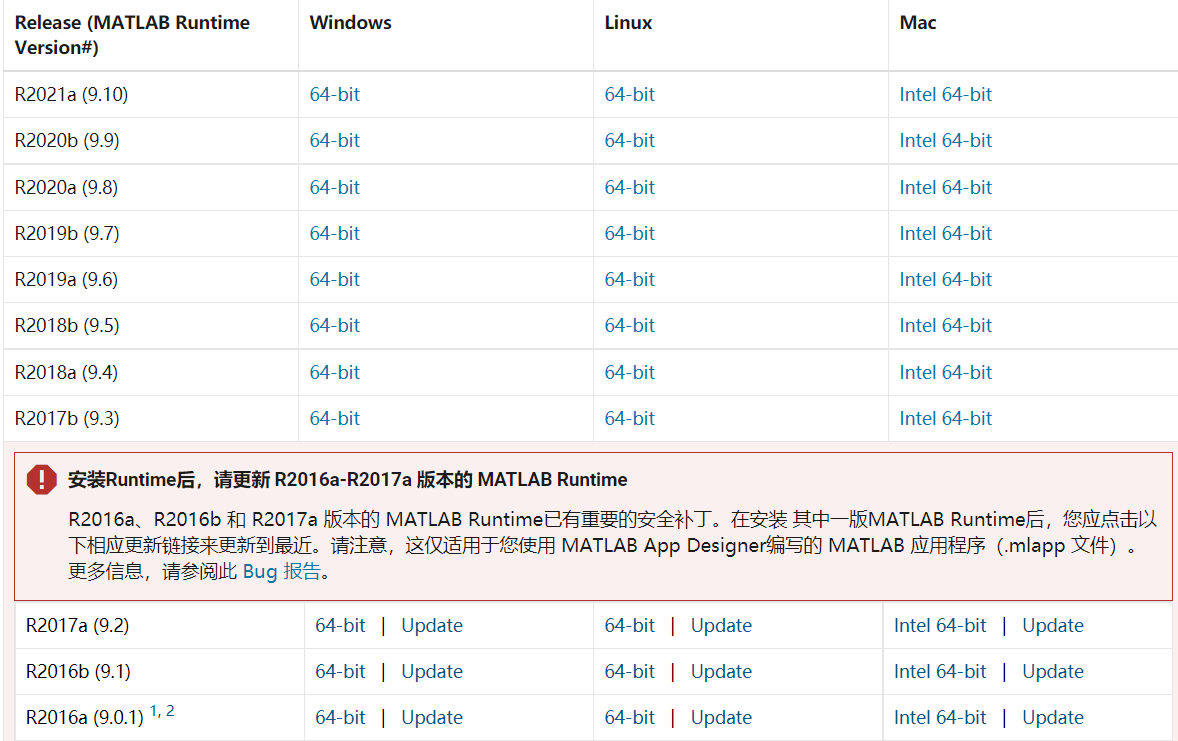The height and width of the screenshot is (741, 1178).
Task: Click the red warning icon in the notice box
Action: [x=41, y=479]
